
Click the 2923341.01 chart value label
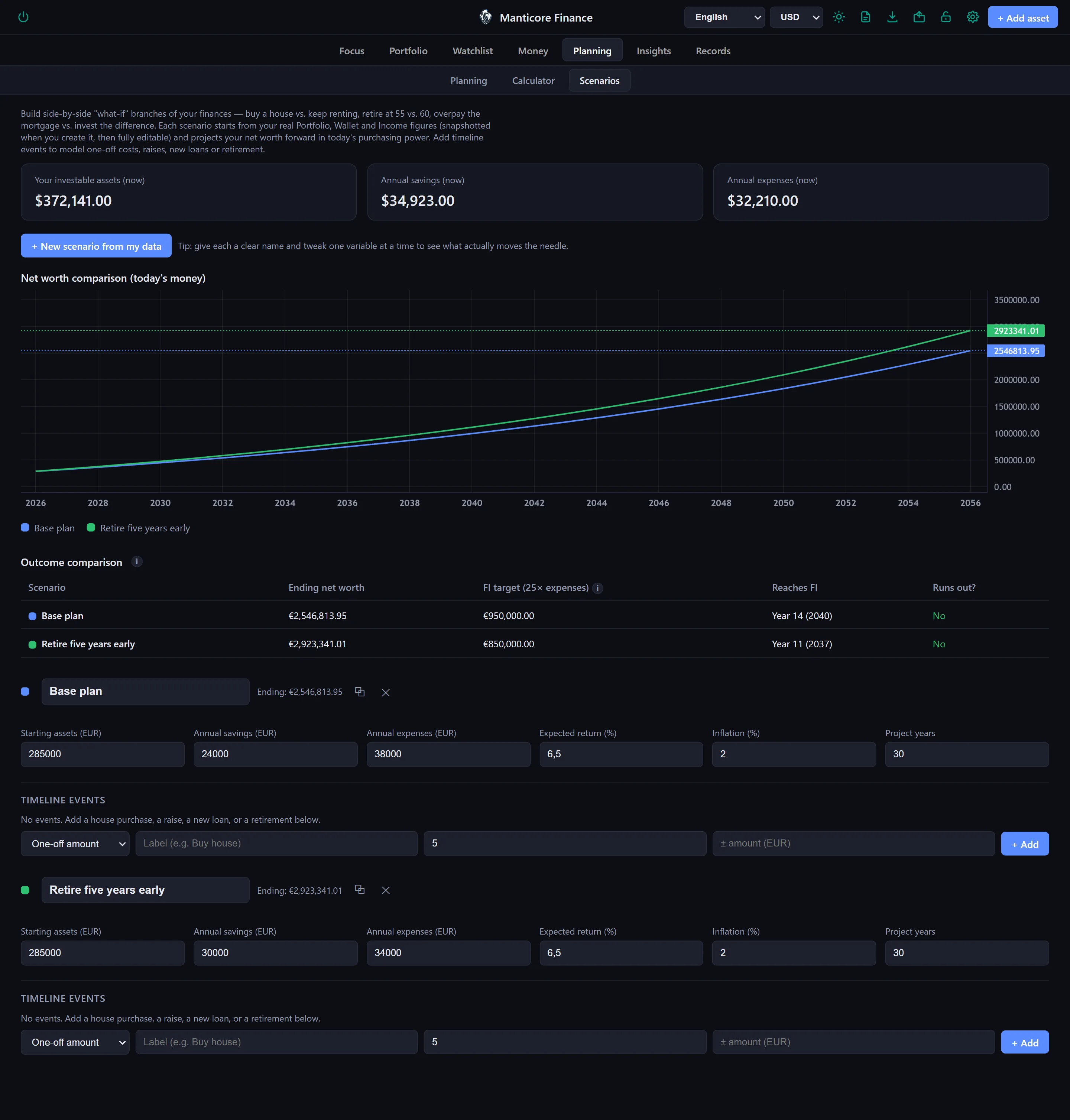(x=1016, y=331)
